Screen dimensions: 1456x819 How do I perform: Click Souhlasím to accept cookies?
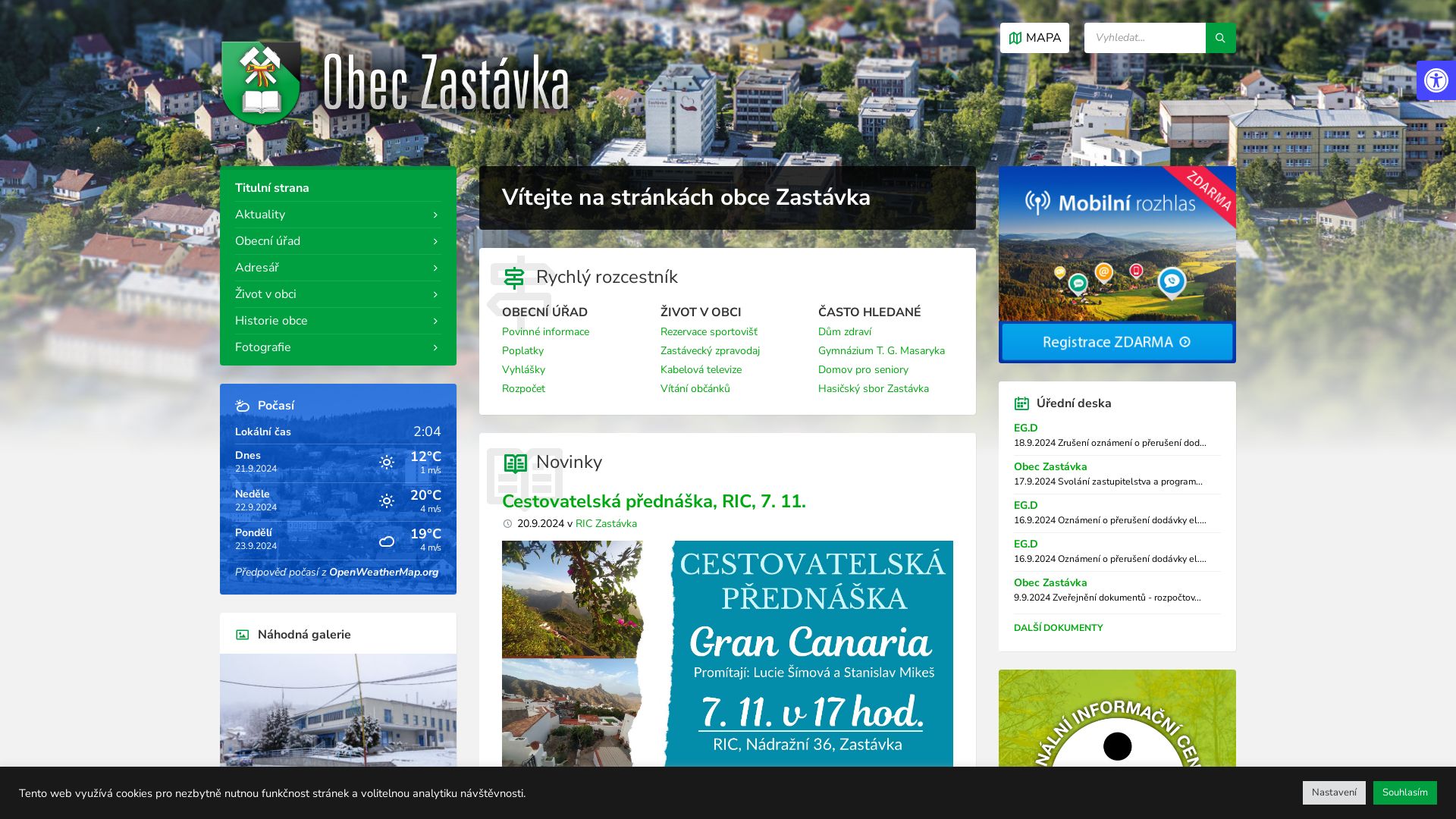pyautogui.click(x=1404, y=792)
